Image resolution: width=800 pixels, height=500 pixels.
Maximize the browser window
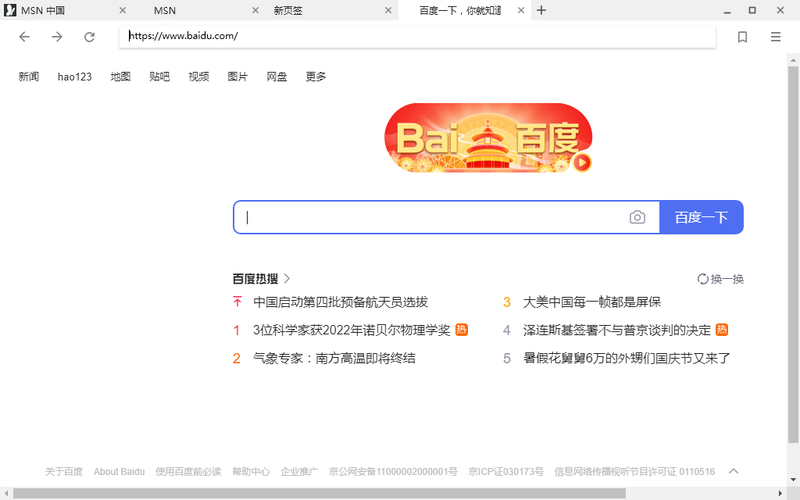click(x=752, y=10)
